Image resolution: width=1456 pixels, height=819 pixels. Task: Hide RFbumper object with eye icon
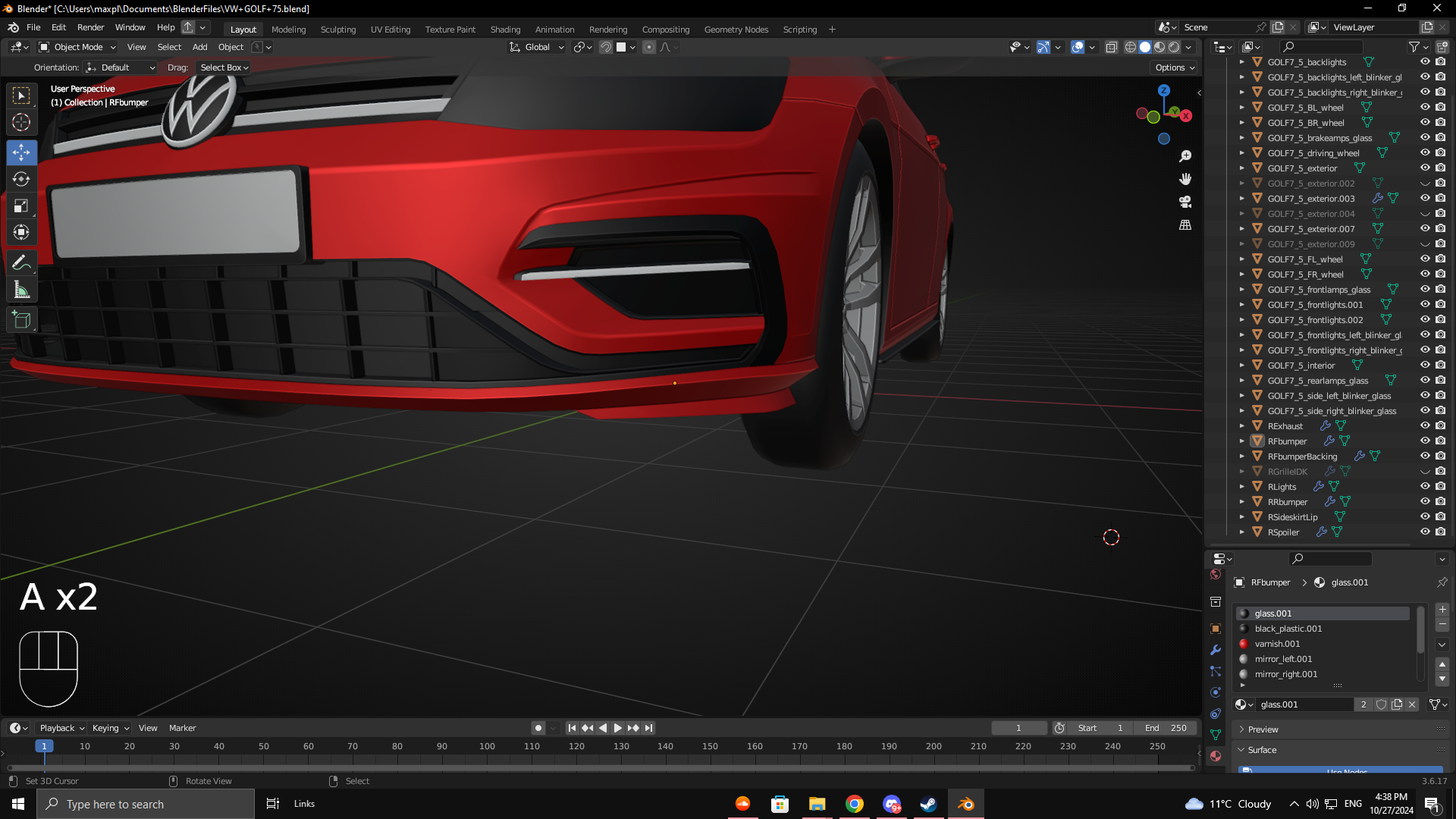[1425, 441]
